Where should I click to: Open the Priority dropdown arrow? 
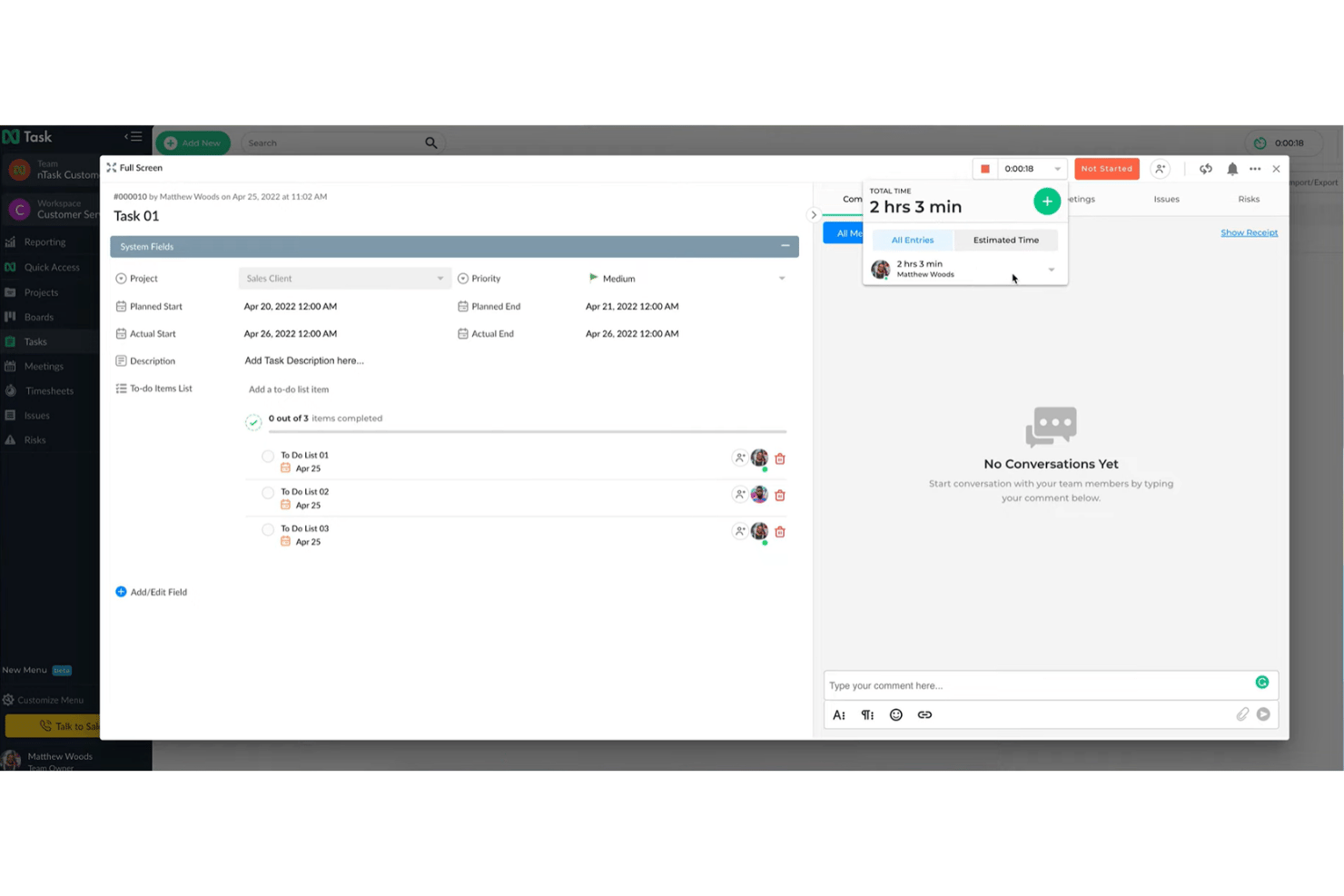click(x=782, y=279)
